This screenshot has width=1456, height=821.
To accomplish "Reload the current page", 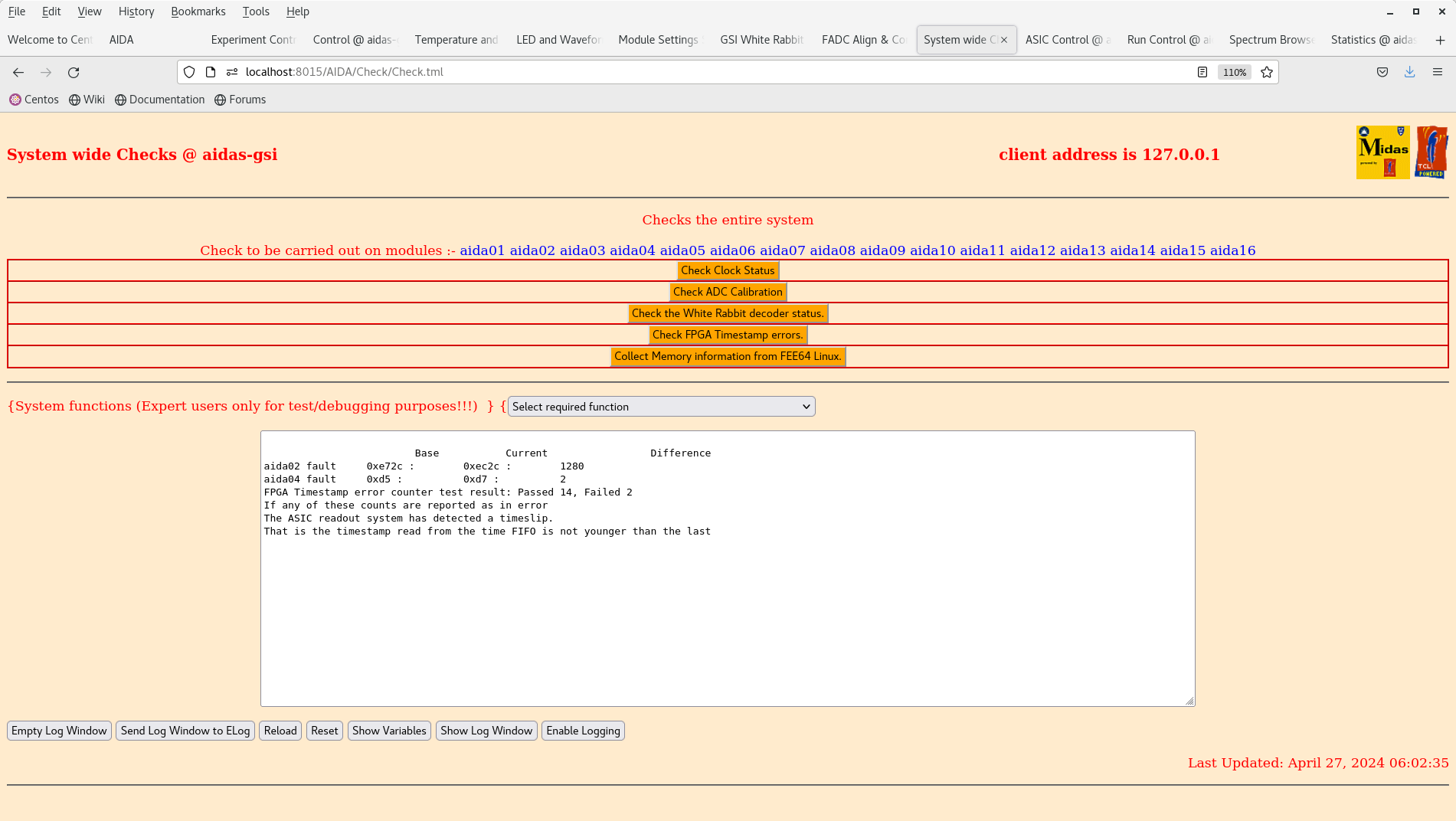I will [74, 72].
